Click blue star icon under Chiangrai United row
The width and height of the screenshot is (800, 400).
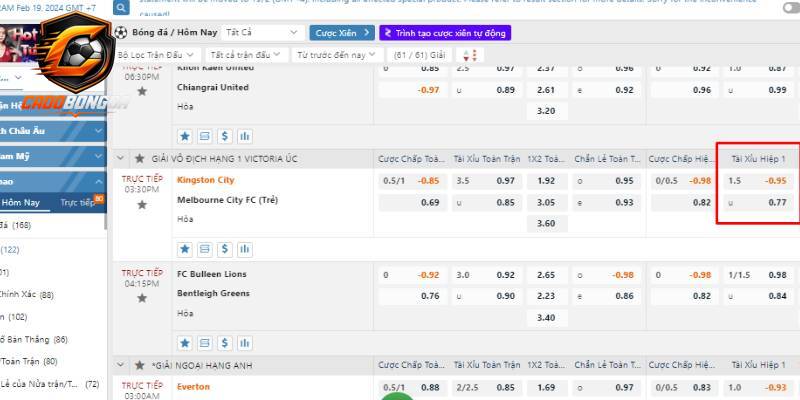pos(185,136)
